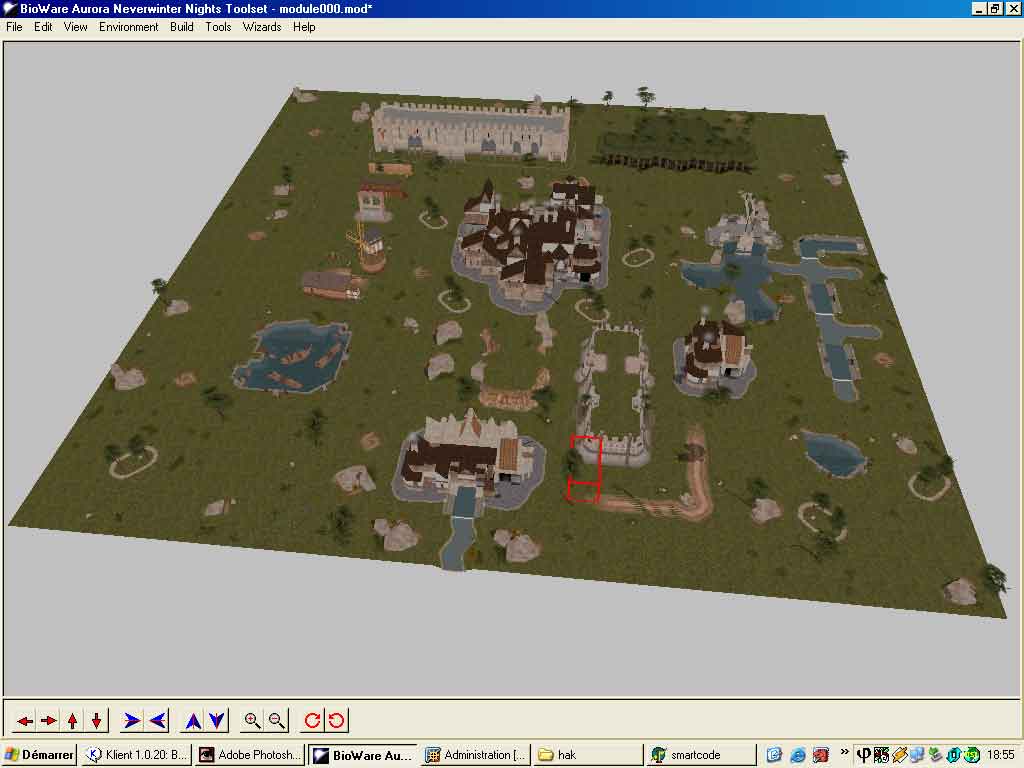
Task: Click the taskbar clock showing 18:55
Action: [x=1000, y=755]
